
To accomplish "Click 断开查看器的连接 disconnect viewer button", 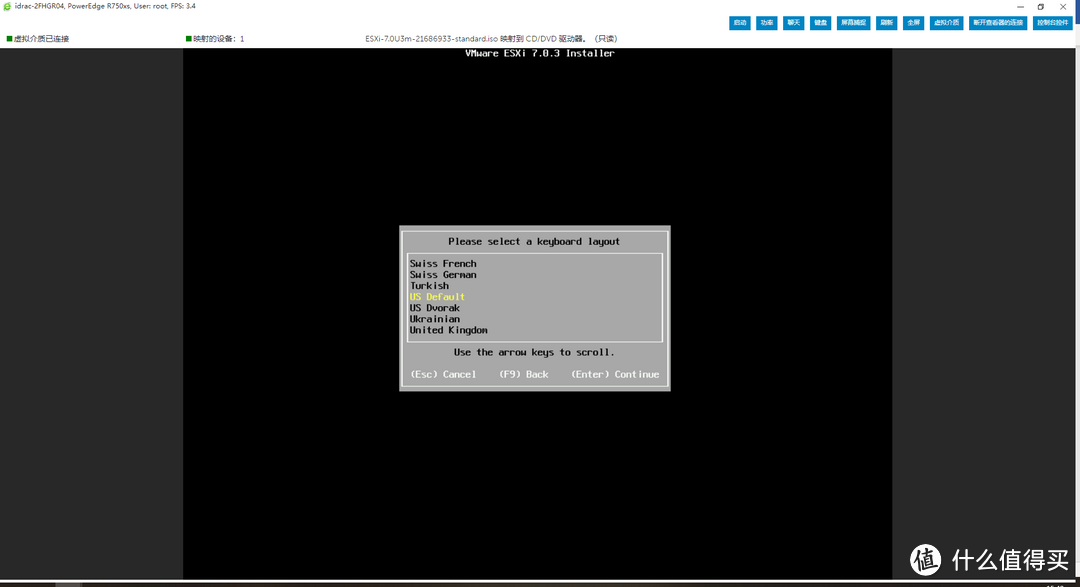I will pos(998,23).
